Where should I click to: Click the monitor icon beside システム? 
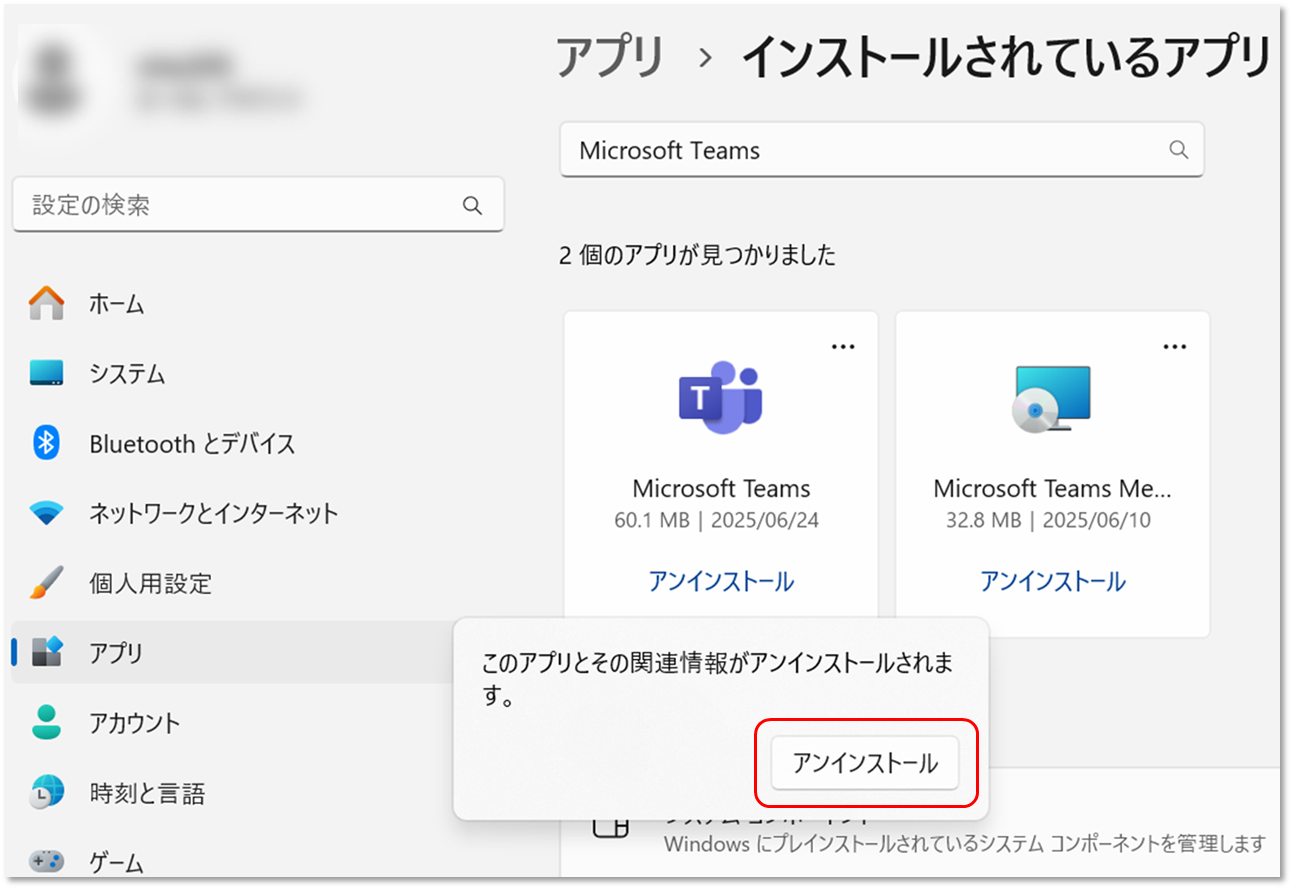[46, 374]
